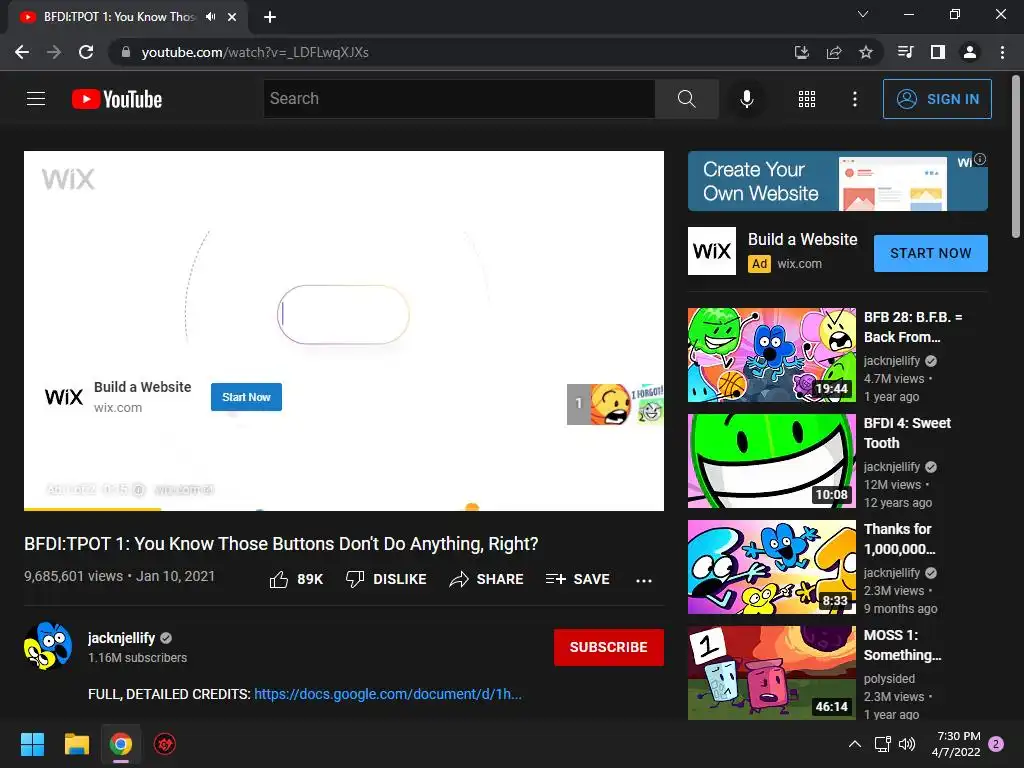This screenshot has height=768, width=1024.
Task: Open ad info icon on banner
Action: 980,159
